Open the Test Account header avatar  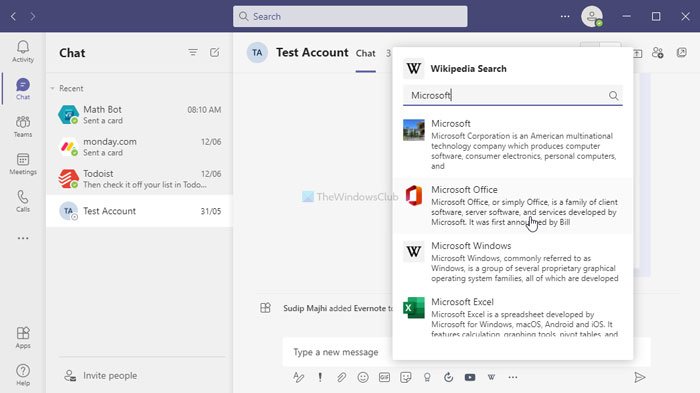point(257,53)
